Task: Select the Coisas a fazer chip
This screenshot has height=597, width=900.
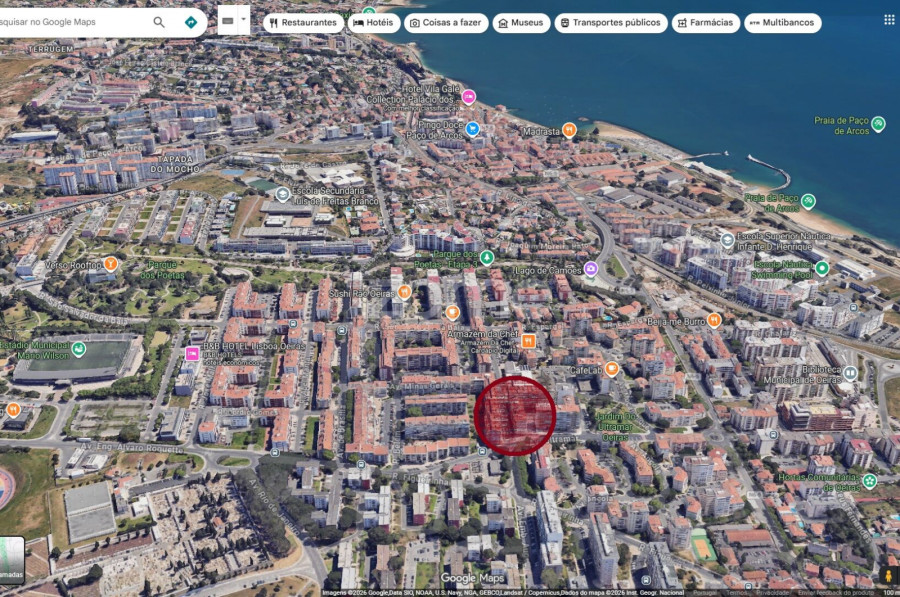Action: pos(446,23)
